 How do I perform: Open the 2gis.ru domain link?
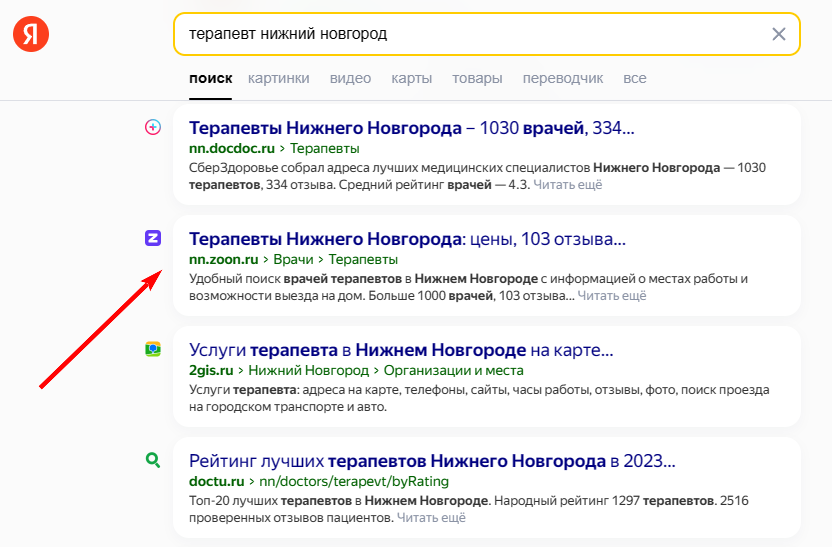click(x=211, y=370)
